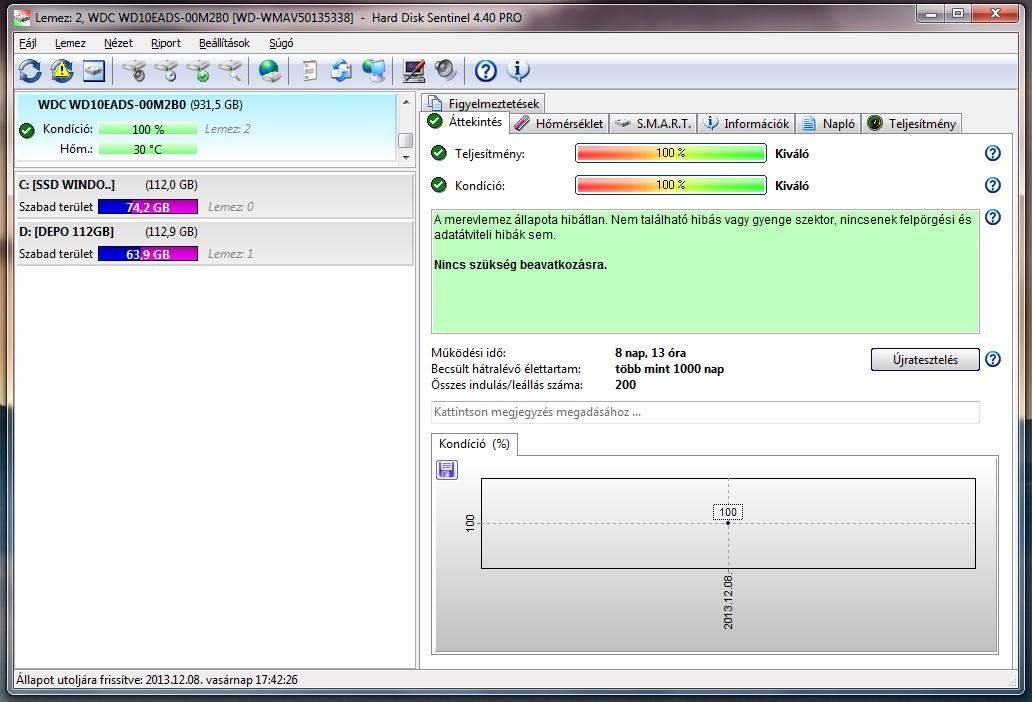Click help icon next to Kondíció bar
Image resolution: width=1032 pixels, height=702 pixels.
tap(993, 185)
